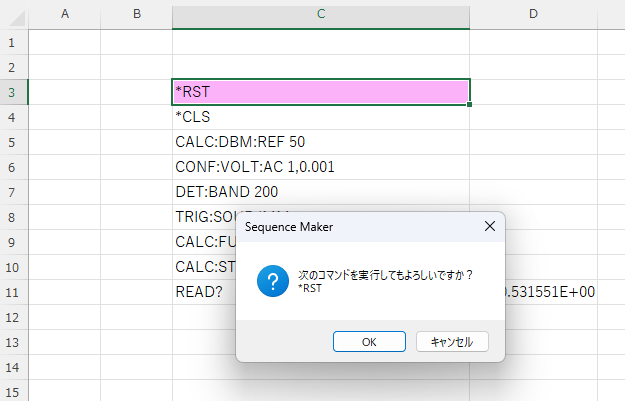
Task: Select cell CONF:VOLT:AC 1,0.001
Action: tap(321, 167)
